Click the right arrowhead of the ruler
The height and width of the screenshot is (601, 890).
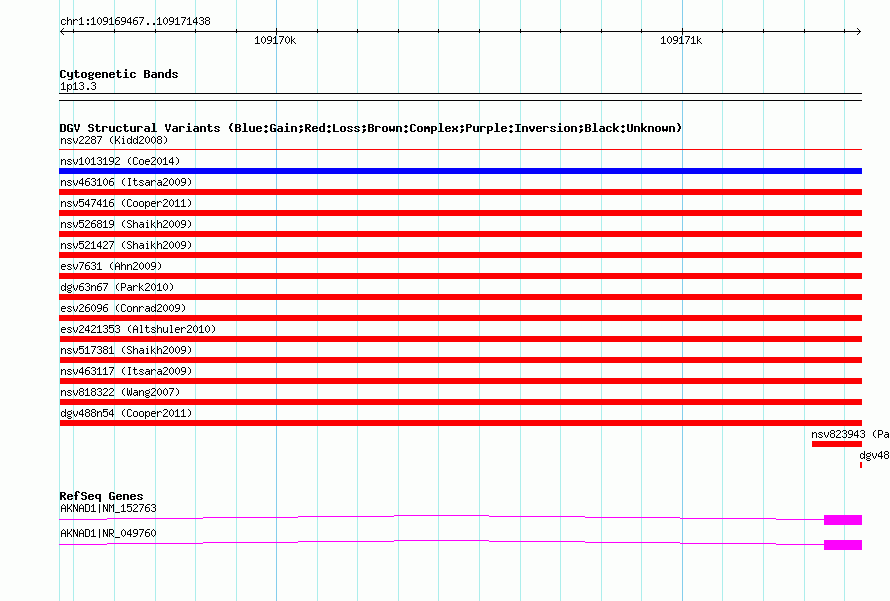(858, 31)
